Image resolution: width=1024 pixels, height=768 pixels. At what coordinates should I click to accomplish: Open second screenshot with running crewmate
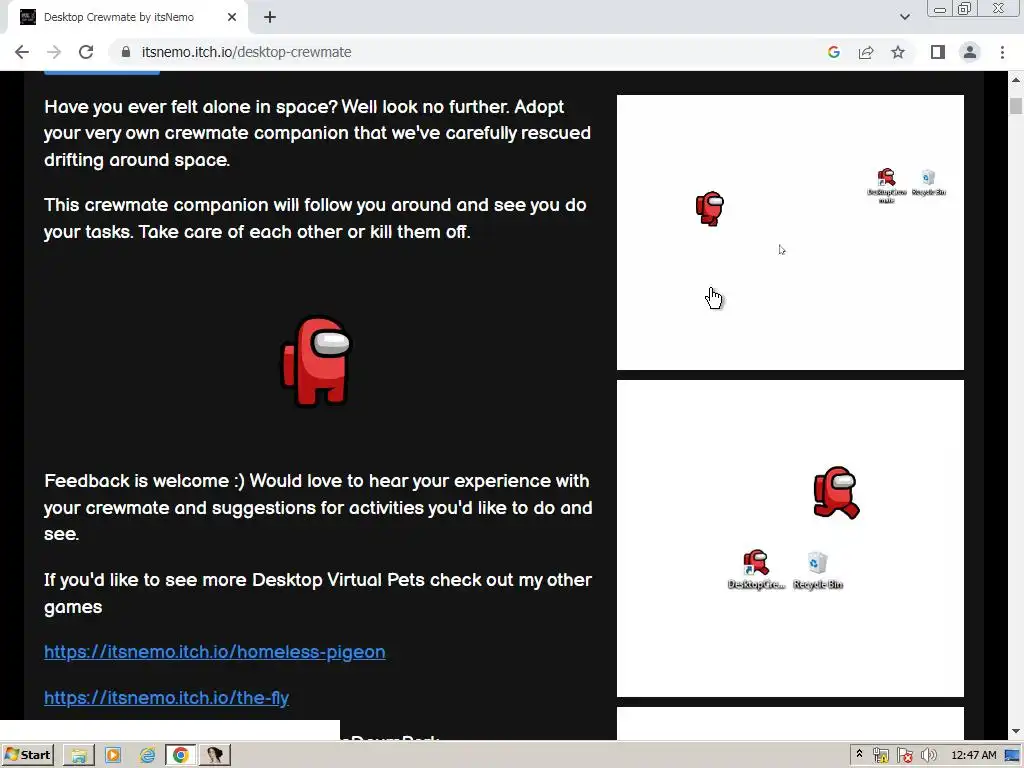[790, 539]
